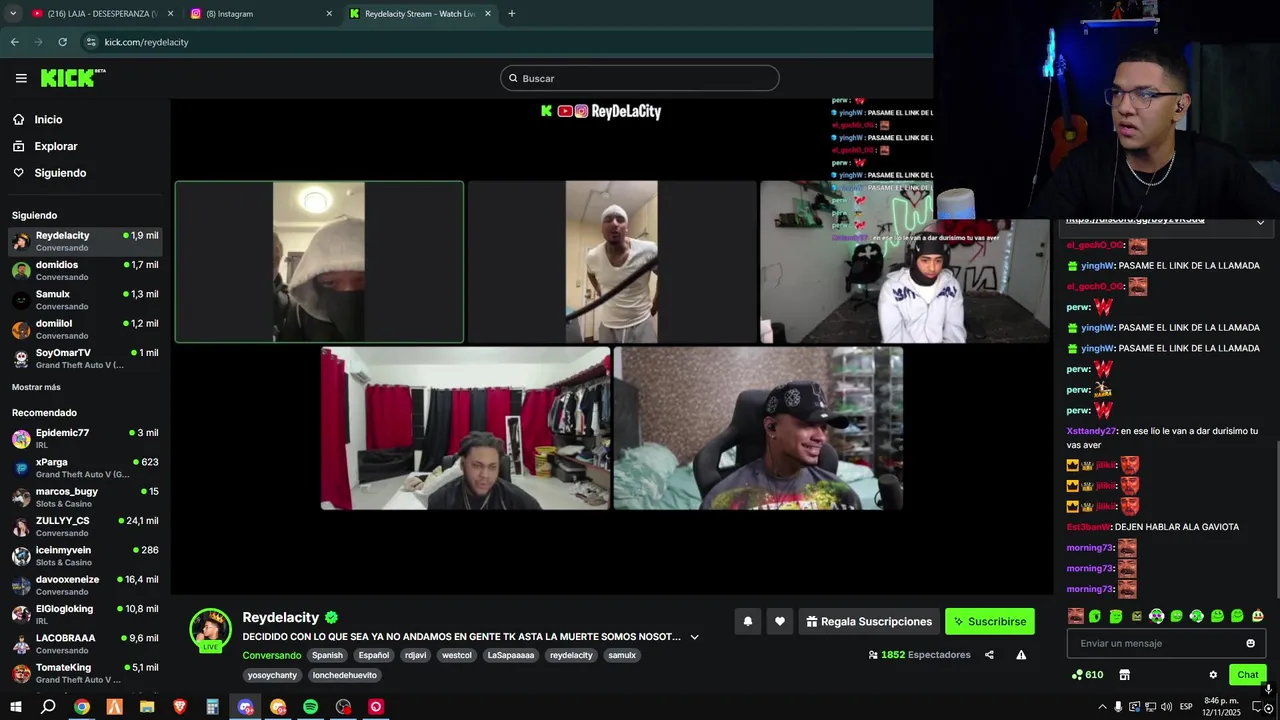The width and height of the screenshot is (1280, 720).
Task: Go to Inicio in the sidebar
Action: (x=48, y=119)
